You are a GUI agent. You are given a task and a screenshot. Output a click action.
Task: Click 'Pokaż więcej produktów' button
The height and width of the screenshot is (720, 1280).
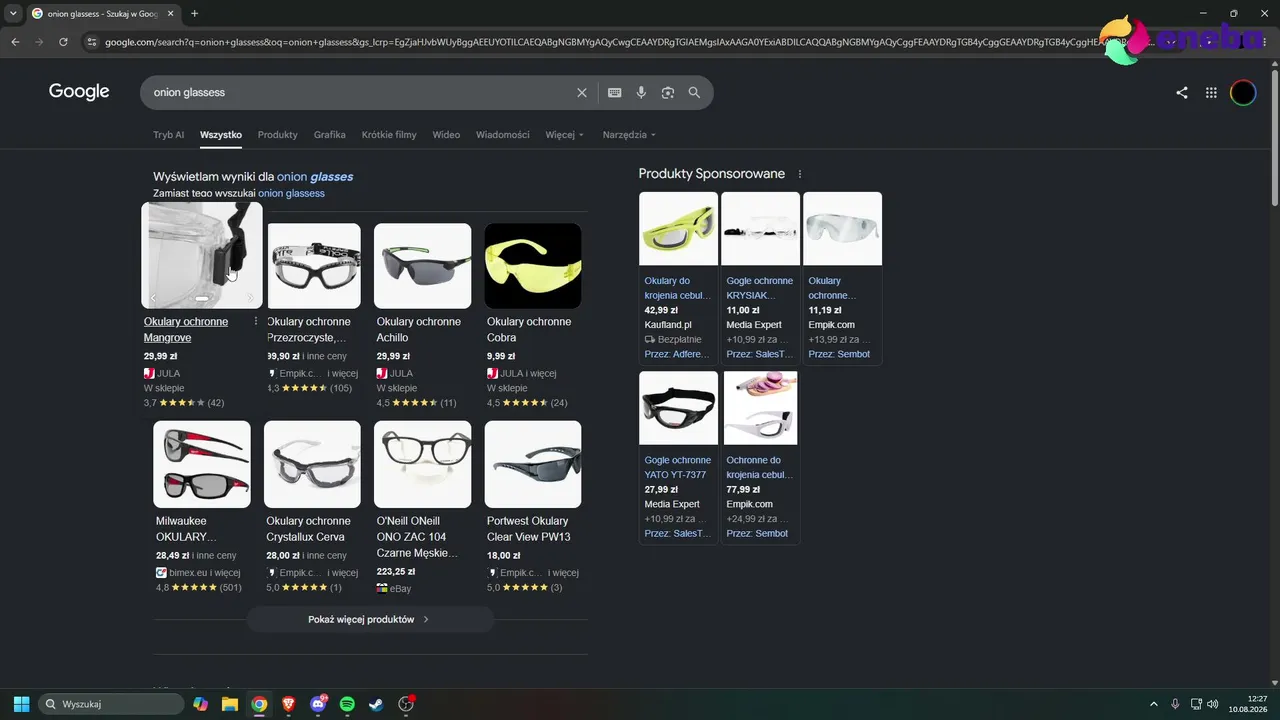(370, 620)
